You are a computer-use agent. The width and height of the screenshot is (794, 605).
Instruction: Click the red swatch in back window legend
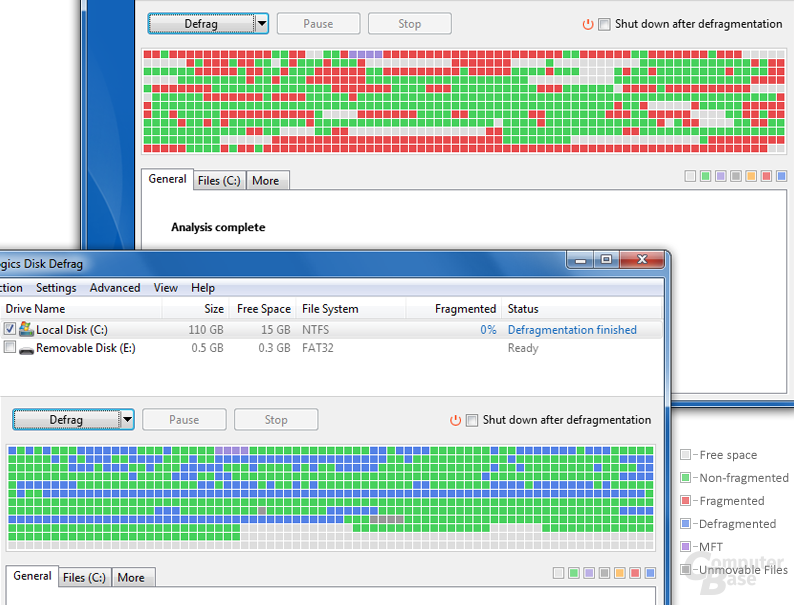766,176
